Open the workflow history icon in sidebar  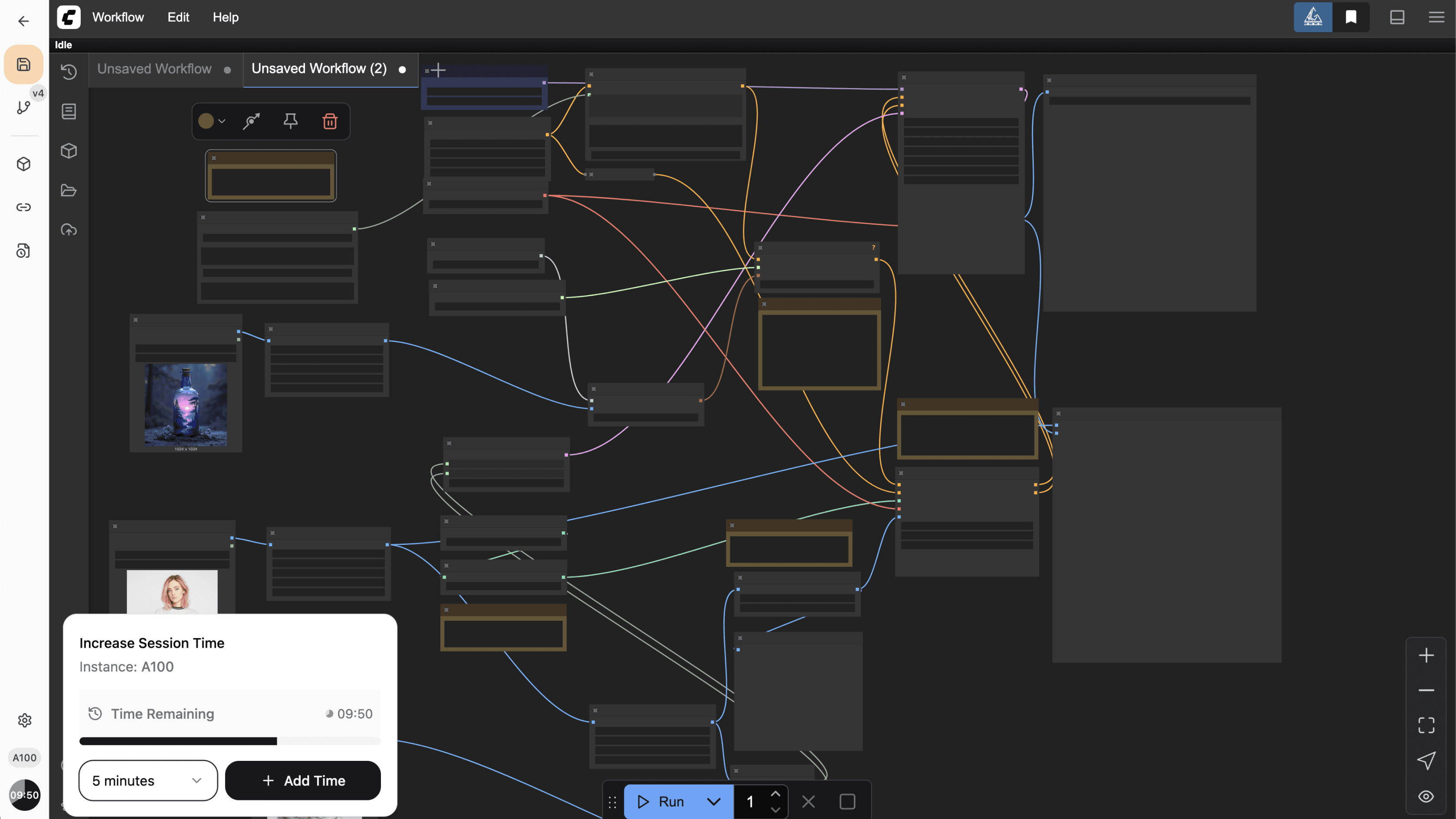coord(69,72)
